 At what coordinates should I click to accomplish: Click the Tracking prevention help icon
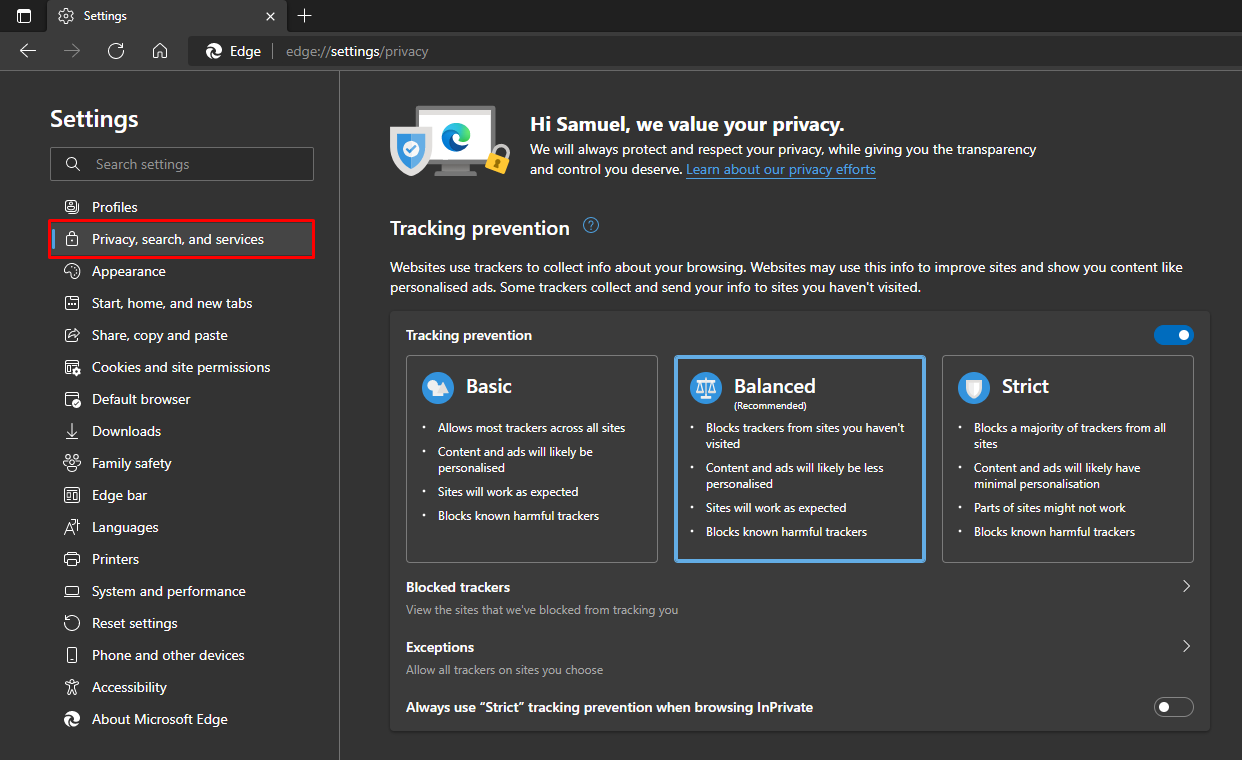(591, 225)
